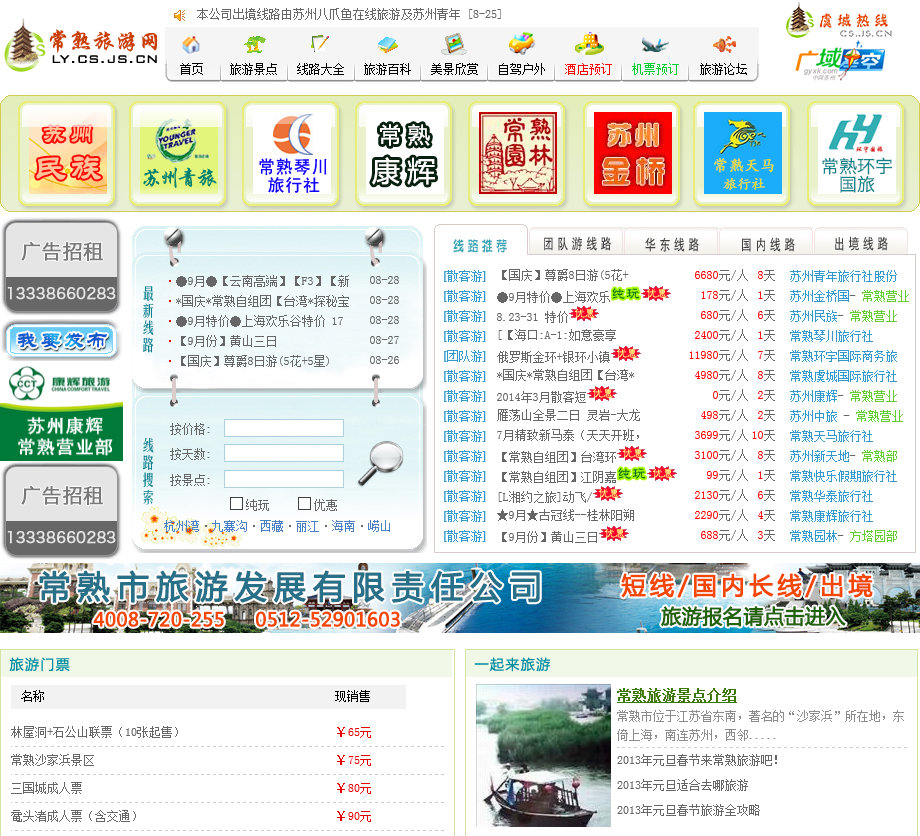This screenshot has width=920, height=836.
Task: Click the speaker announcement icon by the news ticker
Action: 180,15
